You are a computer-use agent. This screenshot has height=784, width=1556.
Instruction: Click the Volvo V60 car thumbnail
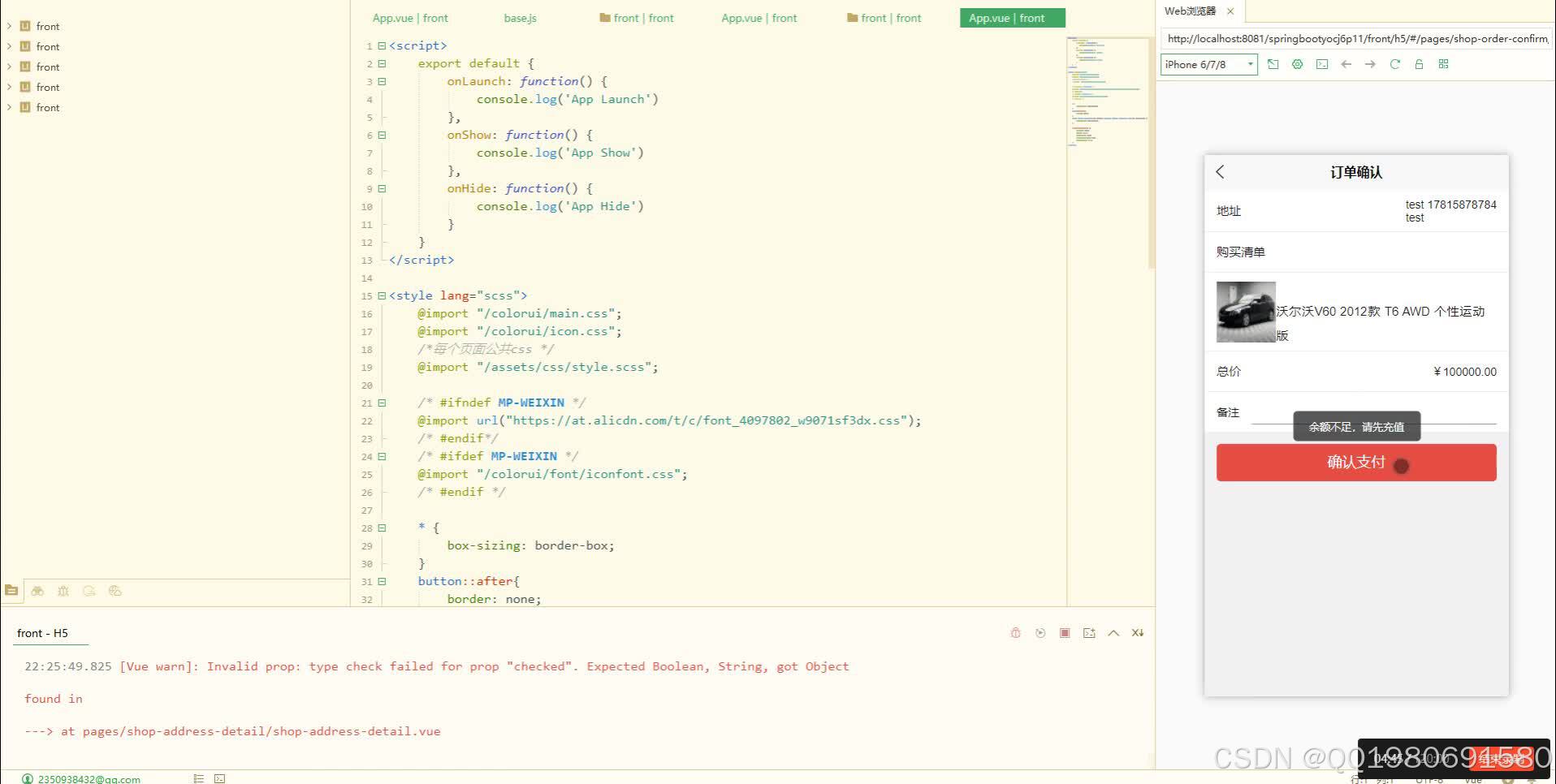(x=1245, y=312)
